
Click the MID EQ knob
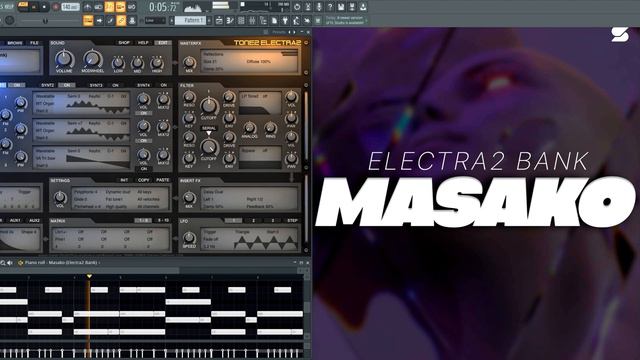pyautogui.click(x=138, y=63)
